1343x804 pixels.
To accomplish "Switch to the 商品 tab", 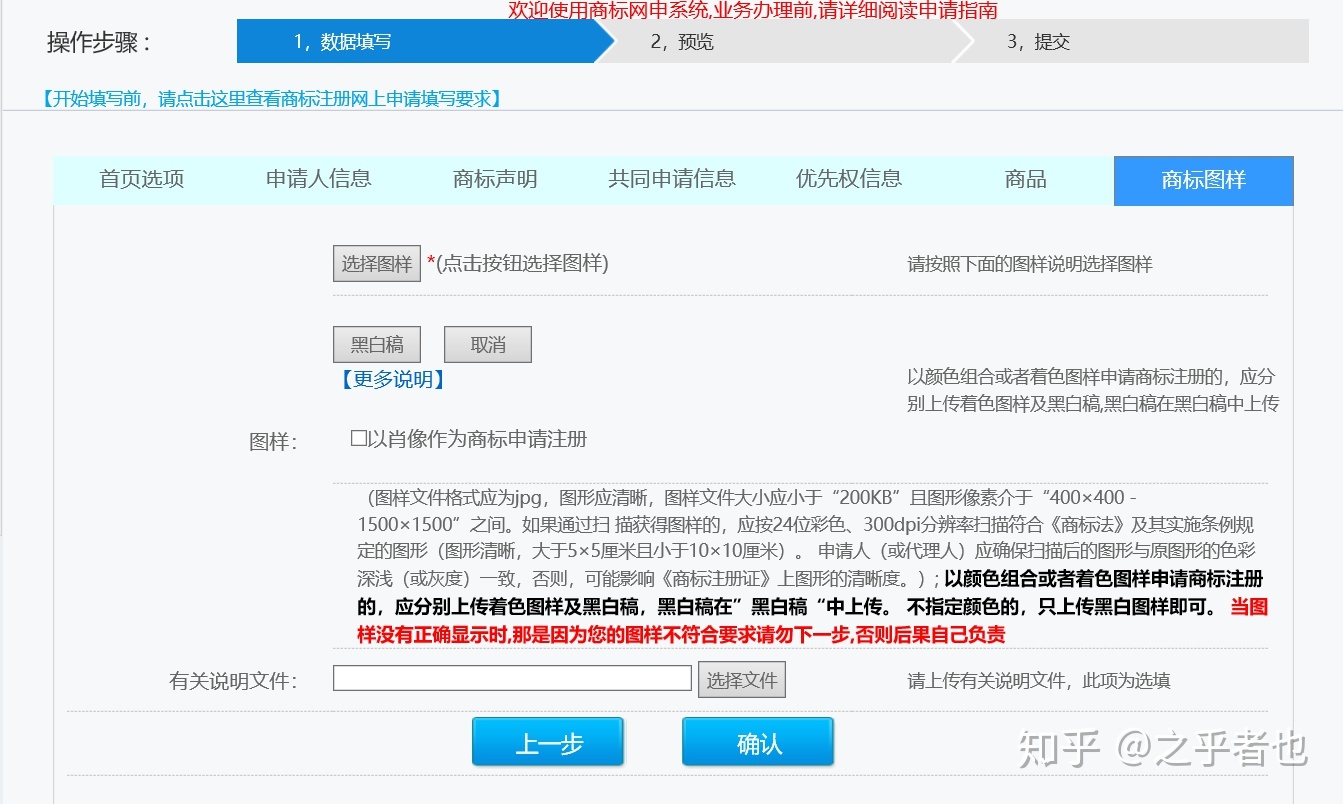I will point(1025,180).
